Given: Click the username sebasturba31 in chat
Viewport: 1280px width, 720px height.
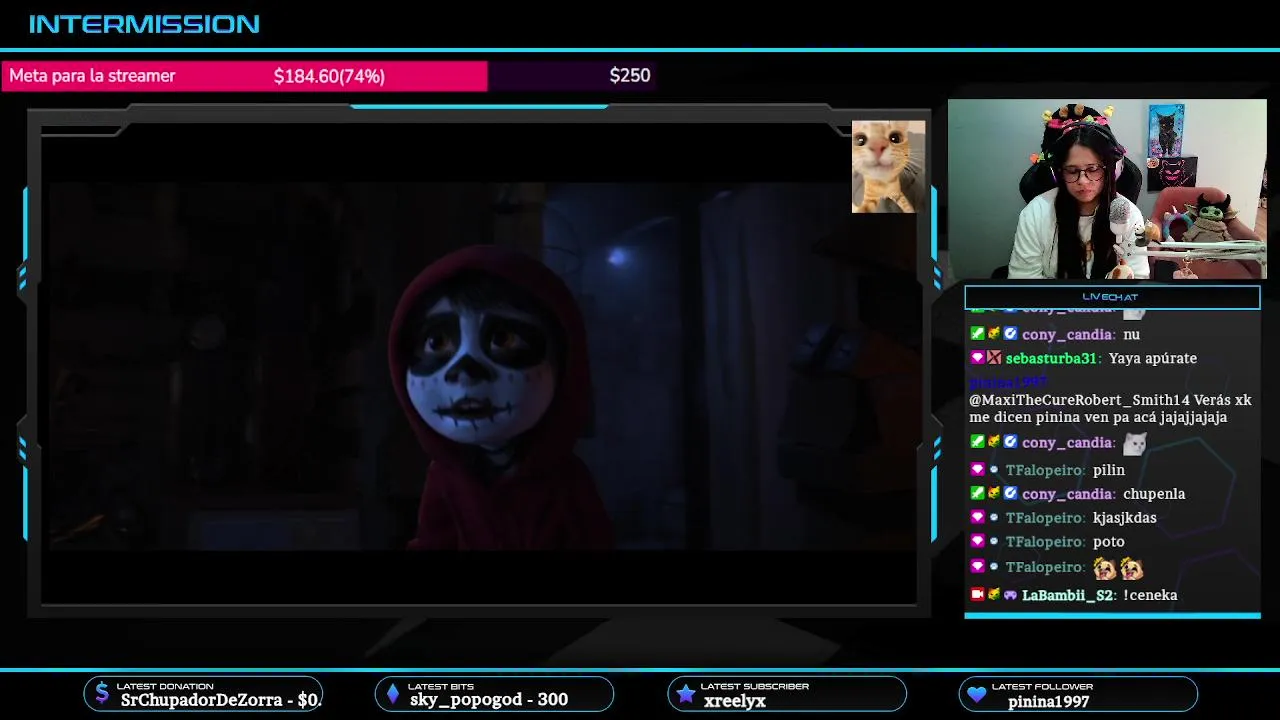Looking at the screenshot, I should pos(1053,358).
